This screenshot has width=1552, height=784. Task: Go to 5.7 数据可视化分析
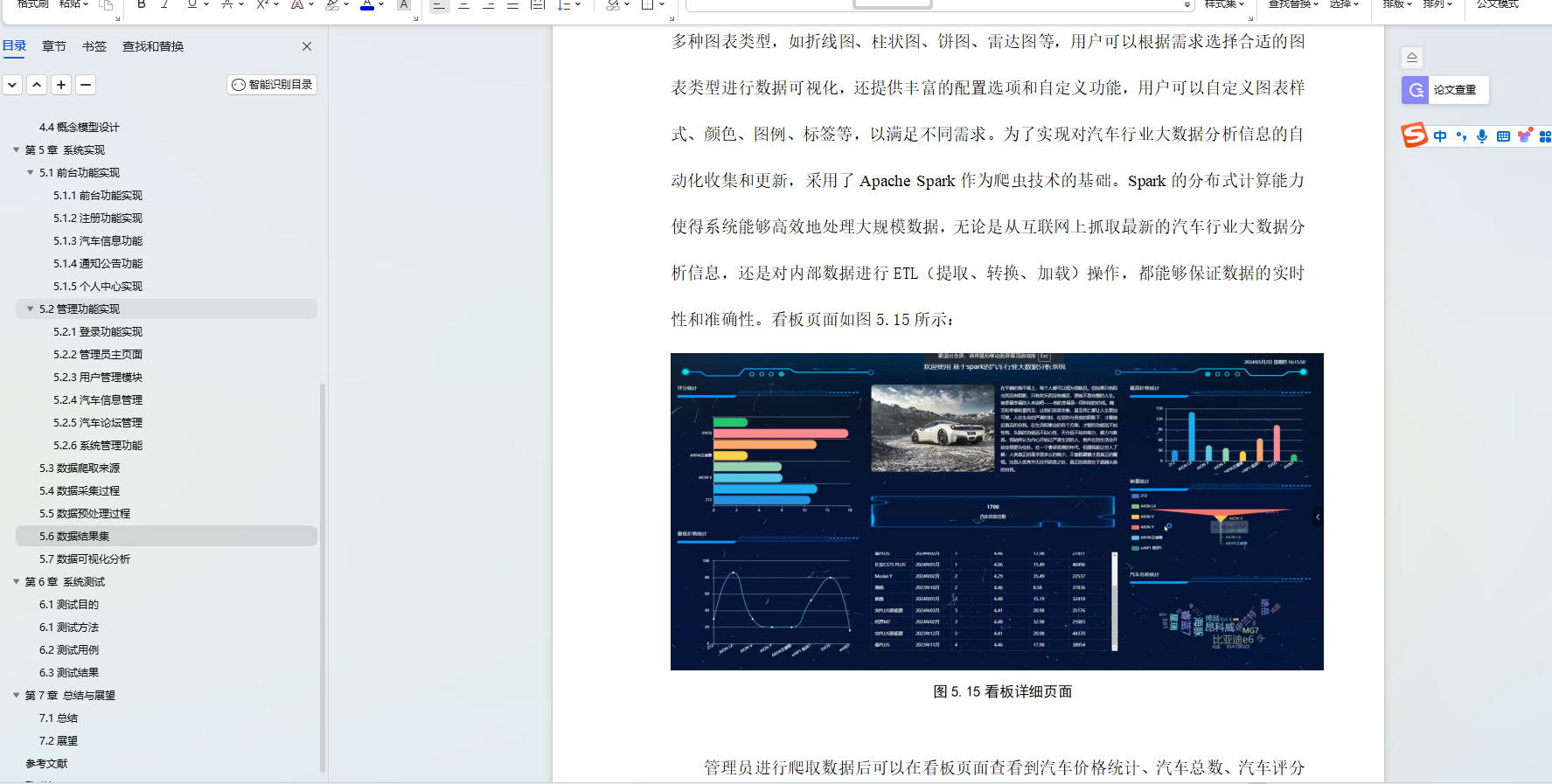coord(85,559)
